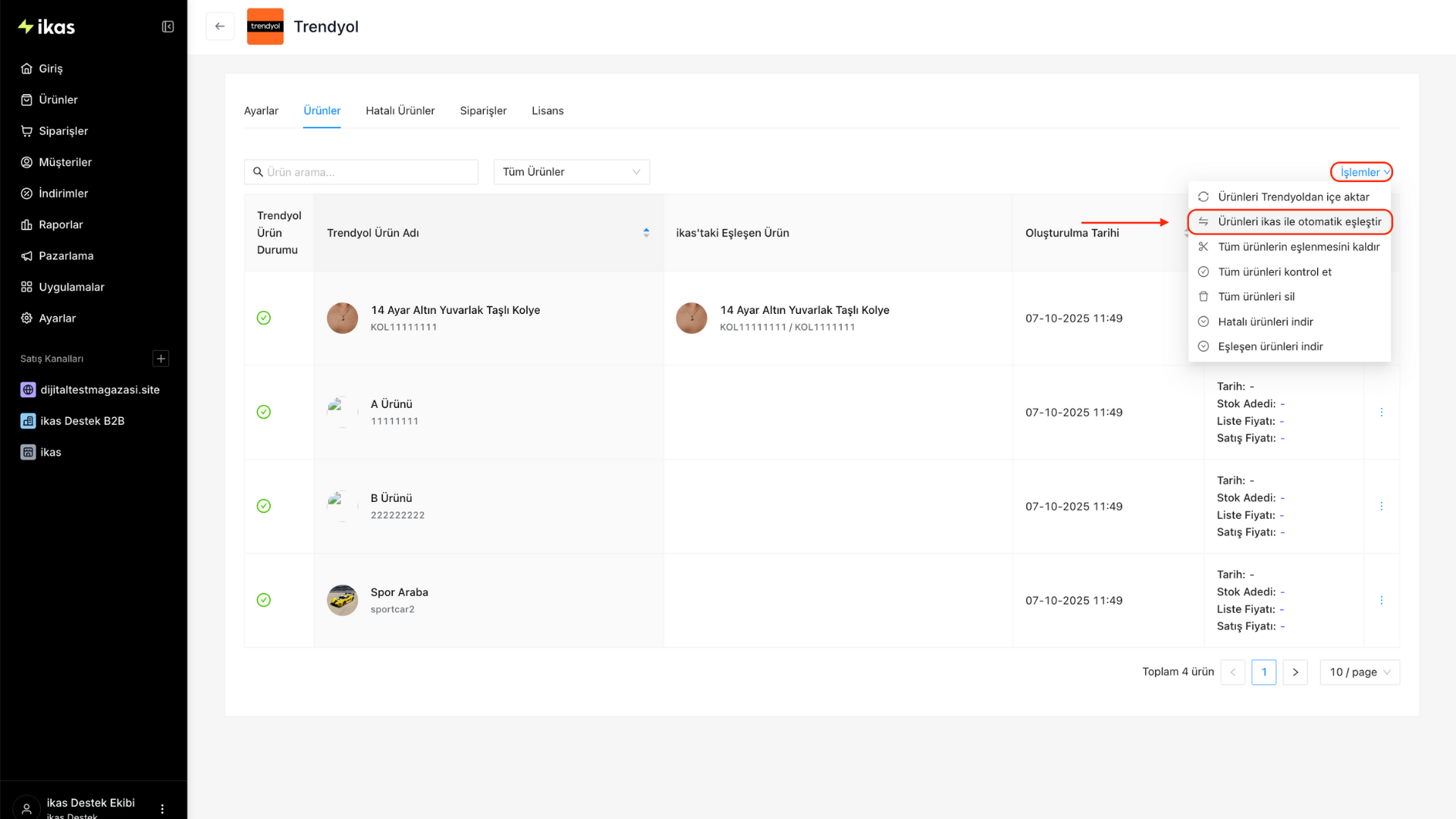Click the Siparişler cart icon

click(27, 131)
